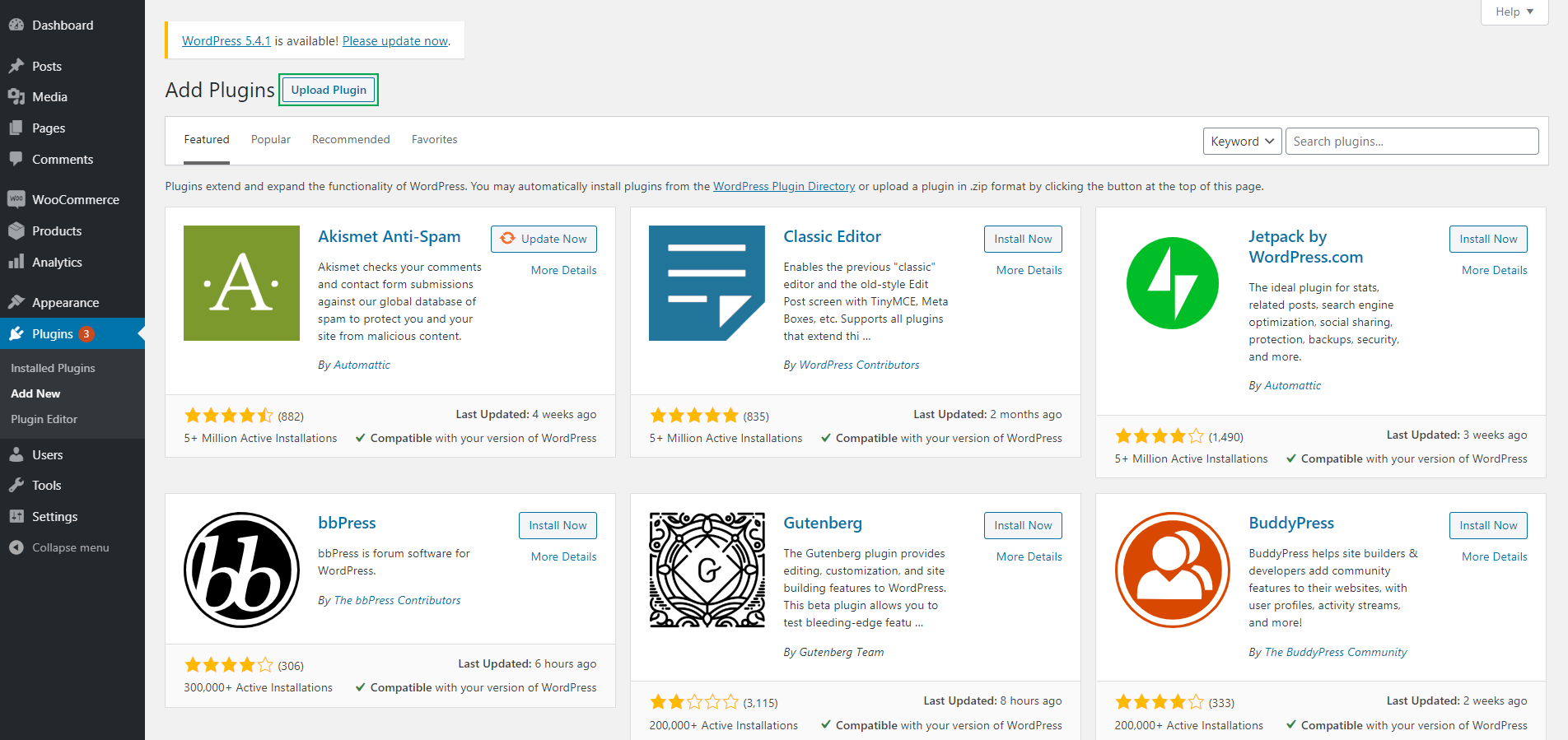Click the Akismet Anti-Spam title link

point(390,236)
